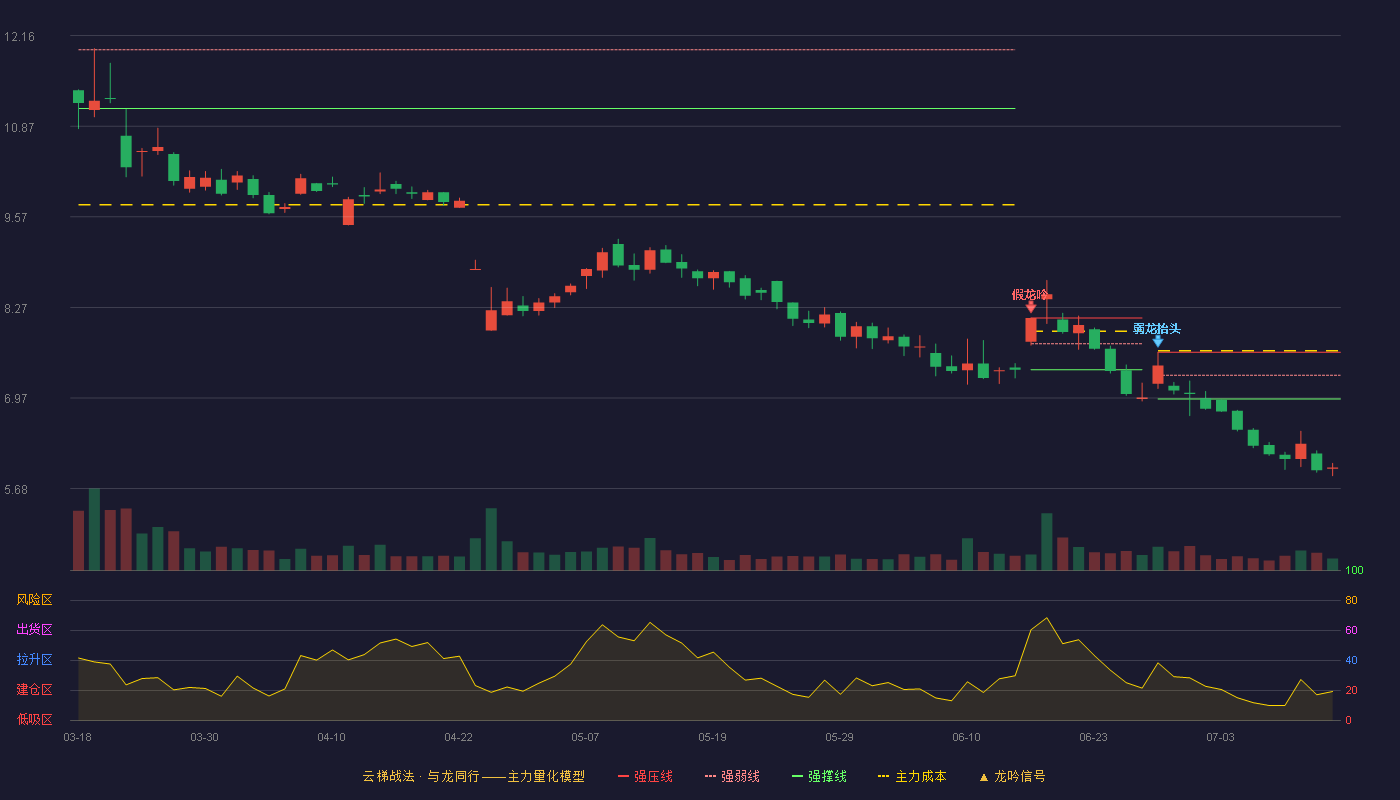Click the 06-10 date label

pyautogui.click(x=966, y=737)
